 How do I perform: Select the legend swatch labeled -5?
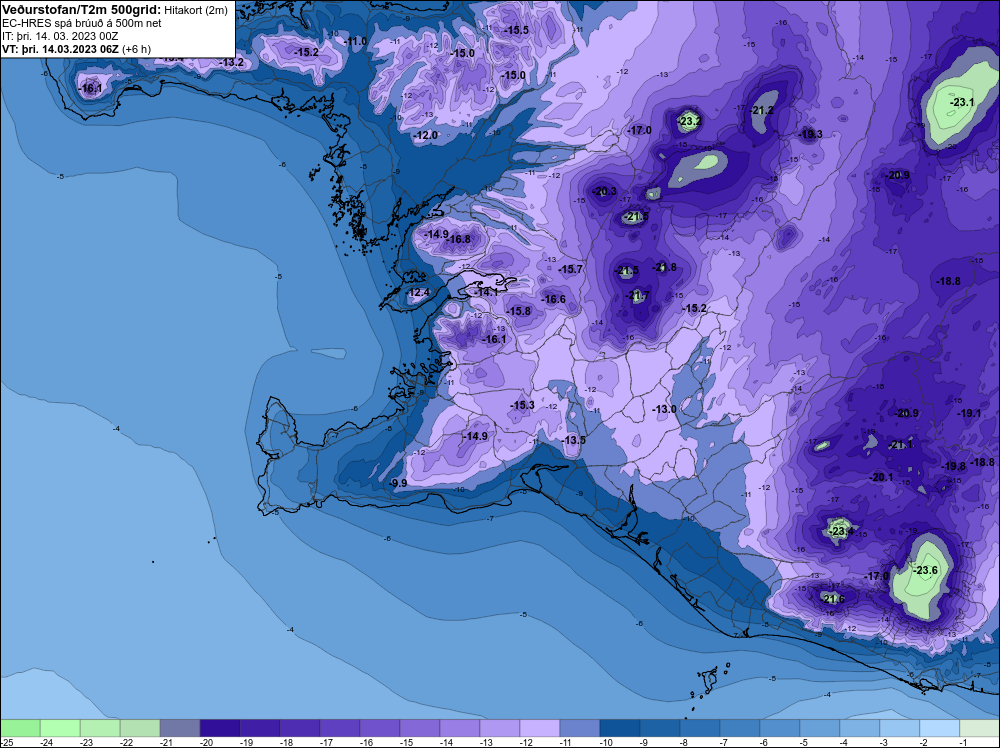(x=820, y=728)
